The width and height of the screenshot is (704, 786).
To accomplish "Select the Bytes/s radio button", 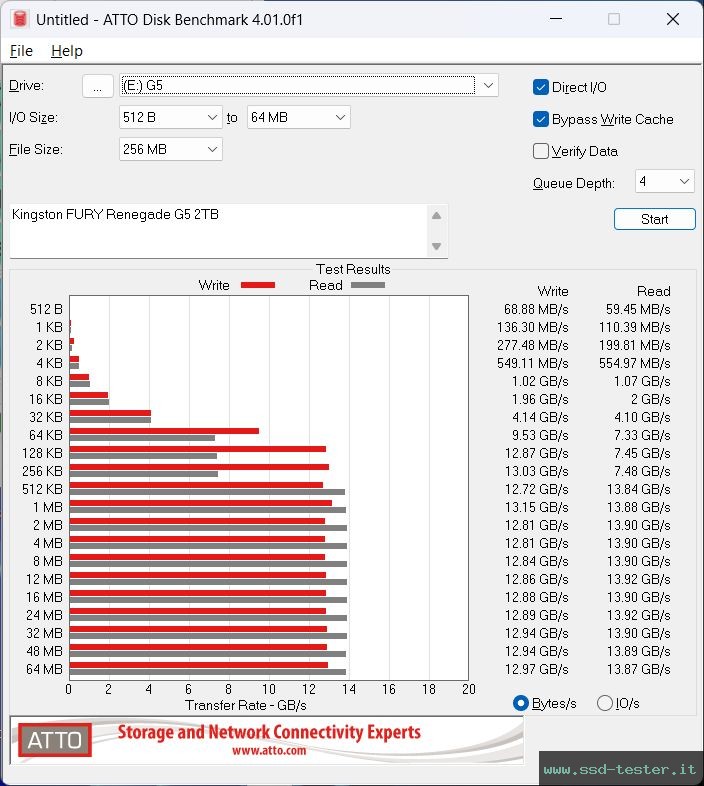I will [521, 703].
